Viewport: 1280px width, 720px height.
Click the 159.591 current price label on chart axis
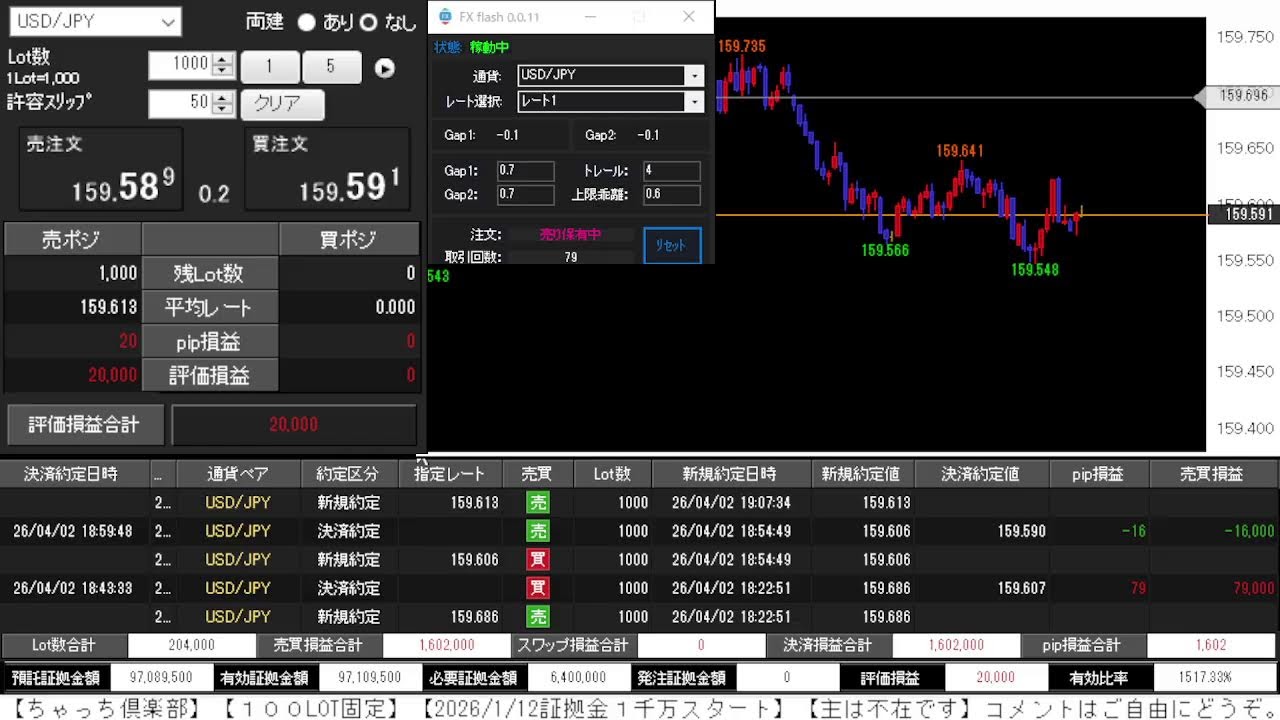click(x=1244, y=214)
